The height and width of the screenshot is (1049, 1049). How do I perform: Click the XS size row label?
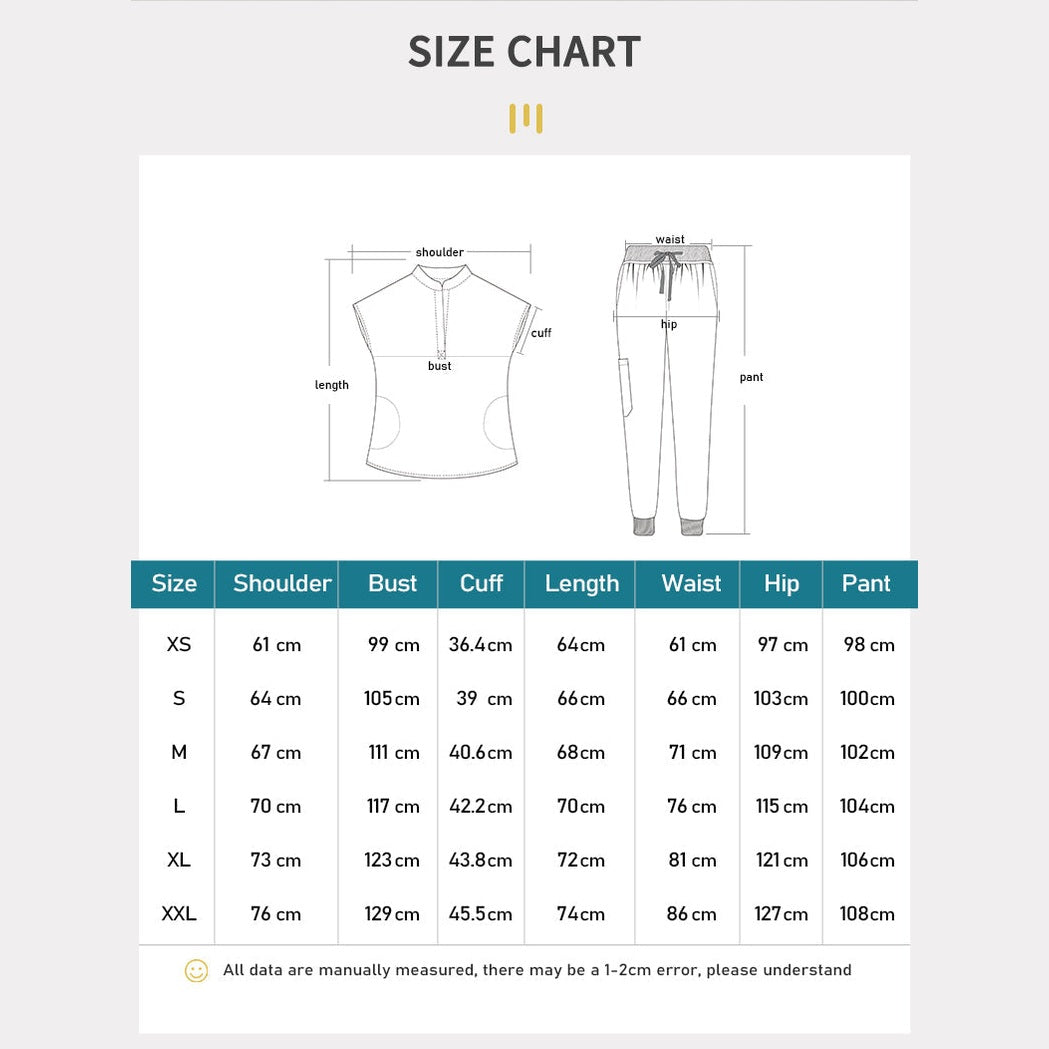(x=179, y=645)
